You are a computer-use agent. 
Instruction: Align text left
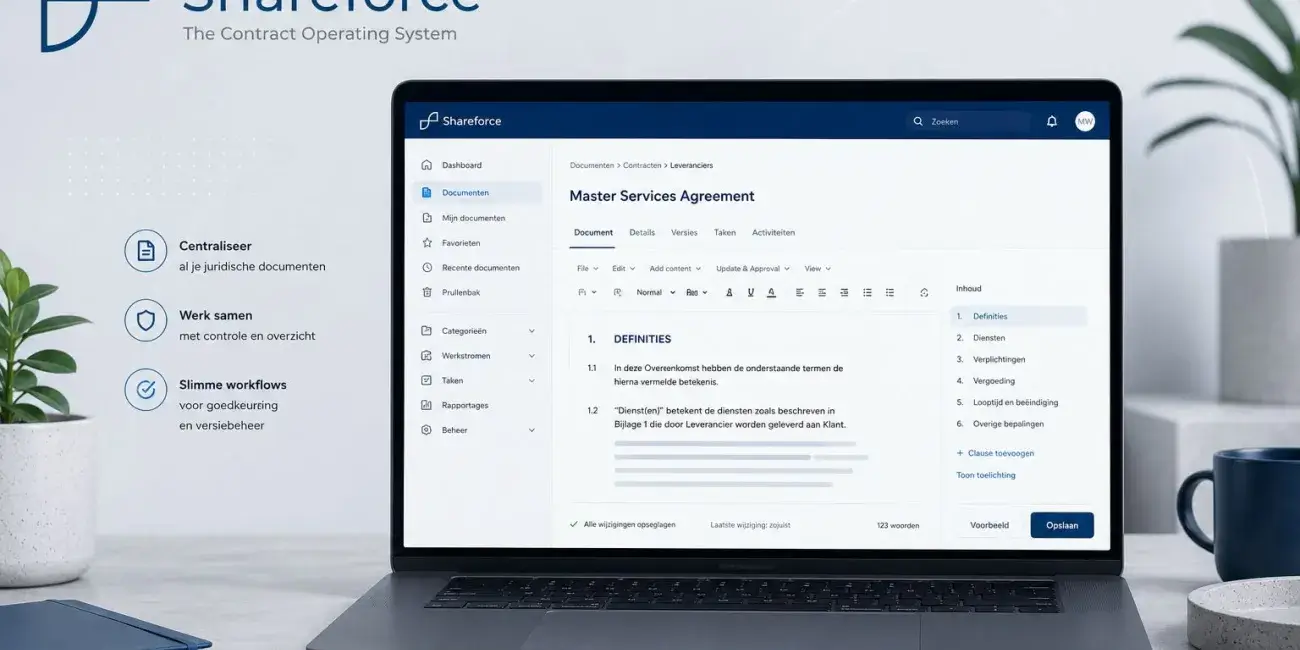(x=800, y=292)
